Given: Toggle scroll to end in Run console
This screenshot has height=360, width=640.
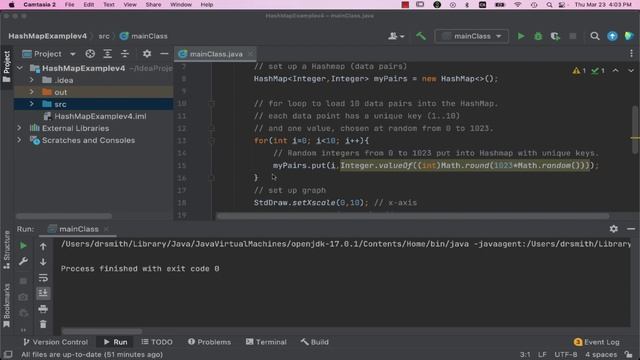Looking at the screenshot, I should click(43, 293).
